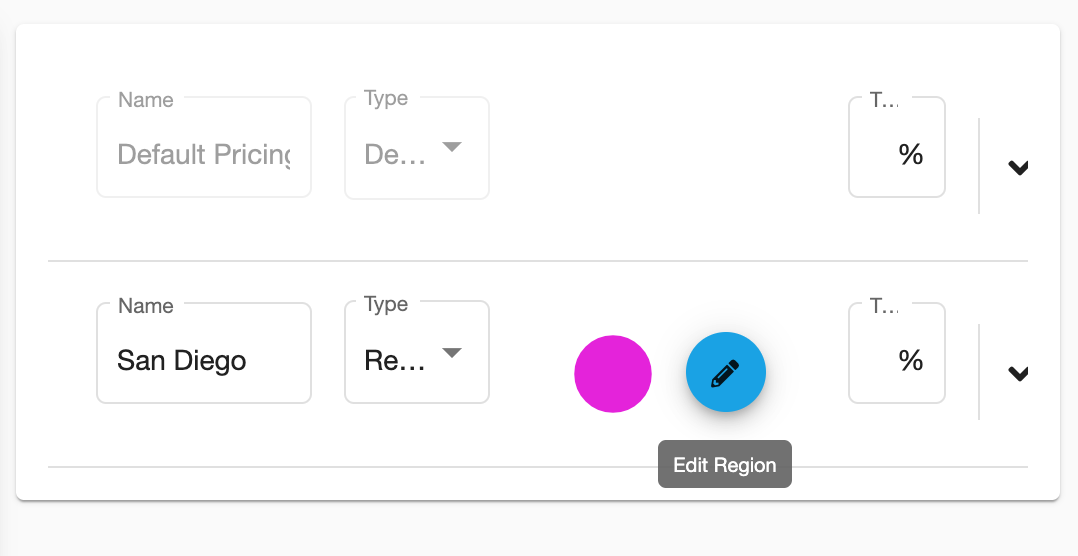Open the magenta region color swatch

(613, 374)
